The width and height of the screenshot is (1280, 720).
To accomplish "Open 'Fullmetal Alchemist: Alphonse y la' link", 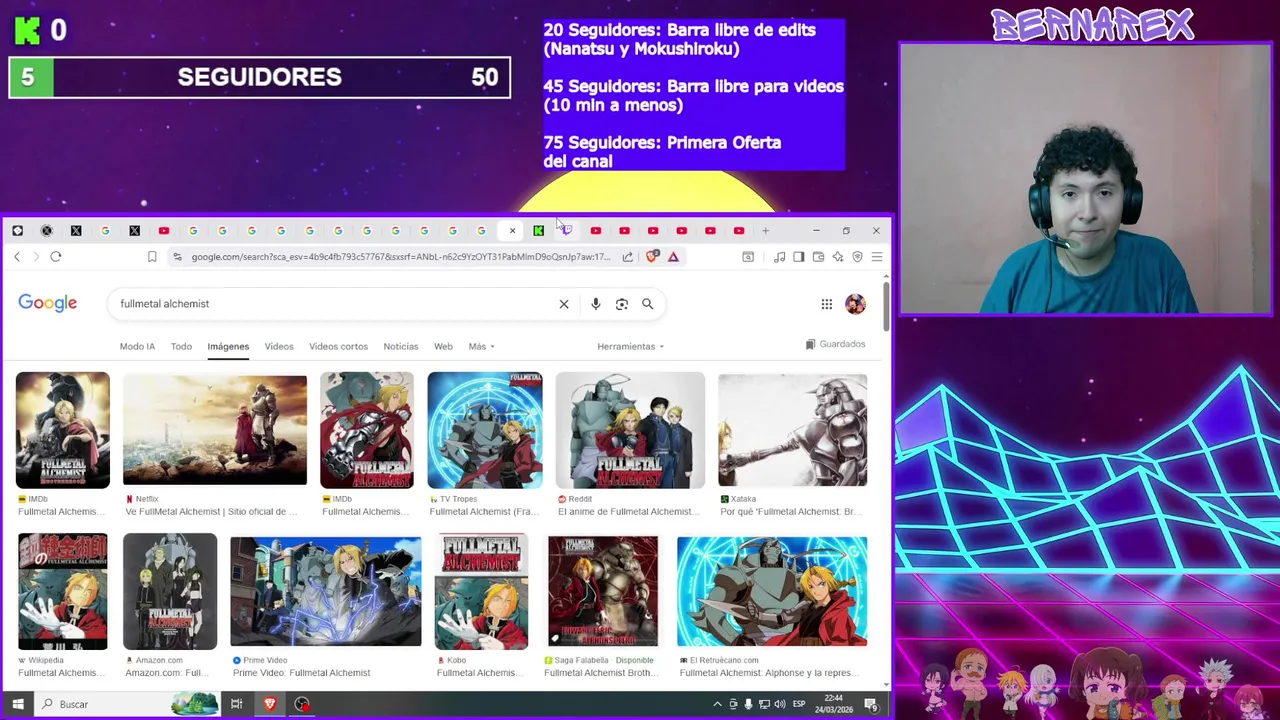I will click(767, 673).
